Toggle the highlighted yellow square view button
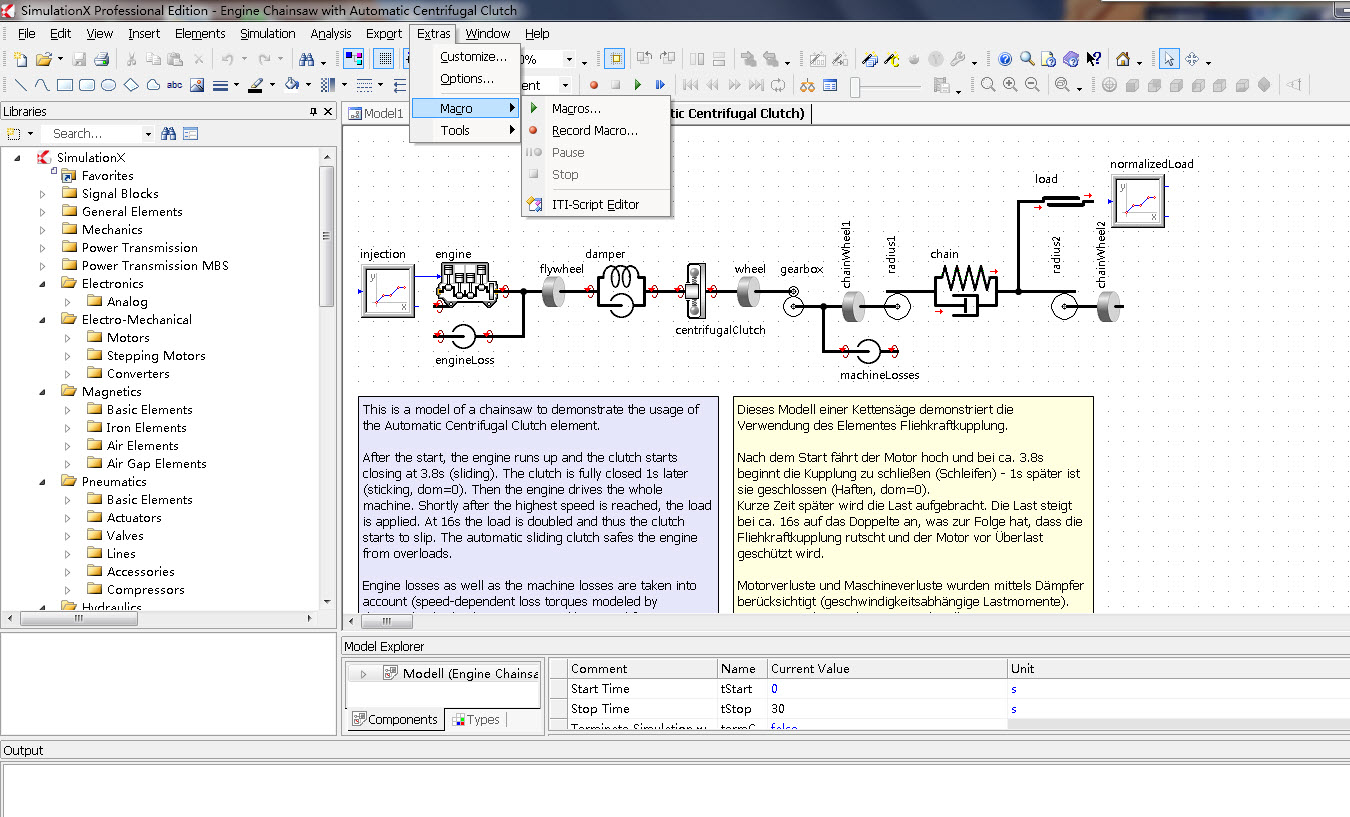Screen dimensions: 1350x817 point(615,60)
